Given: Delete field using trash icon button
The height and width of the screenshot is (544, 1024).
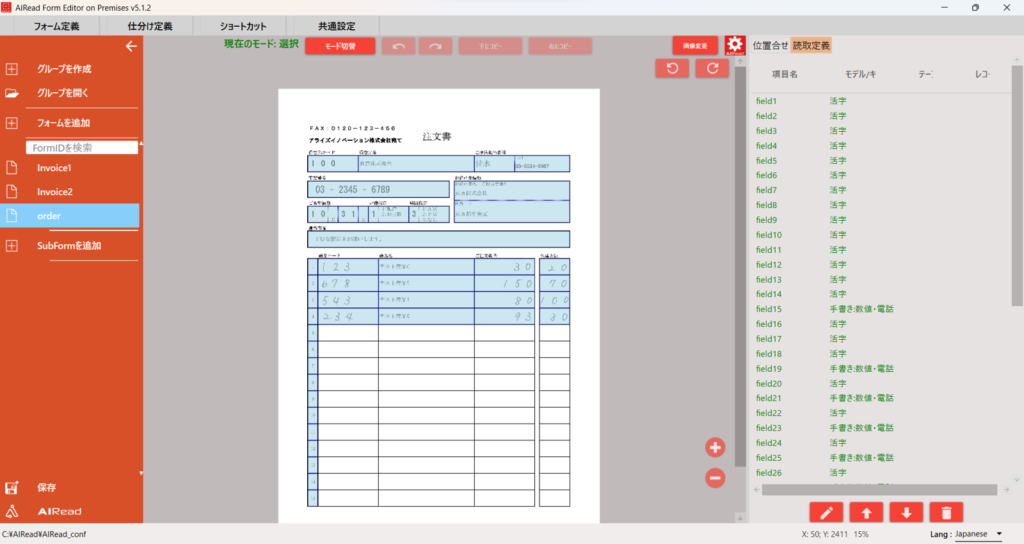Looking at the screenshot, I should tap(946, 512).
